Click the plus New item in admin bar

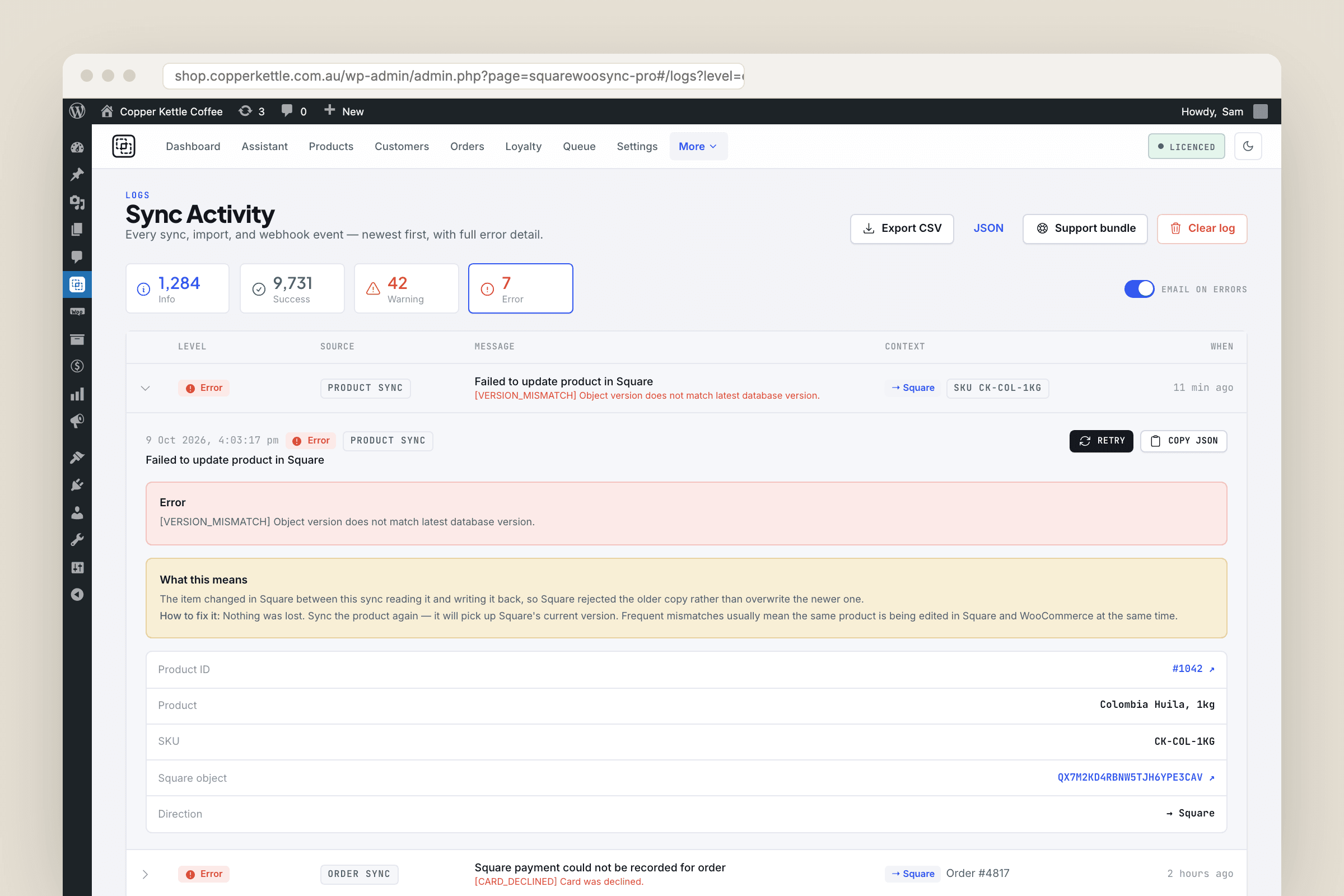pyautogui.click(x=344, y=111)
